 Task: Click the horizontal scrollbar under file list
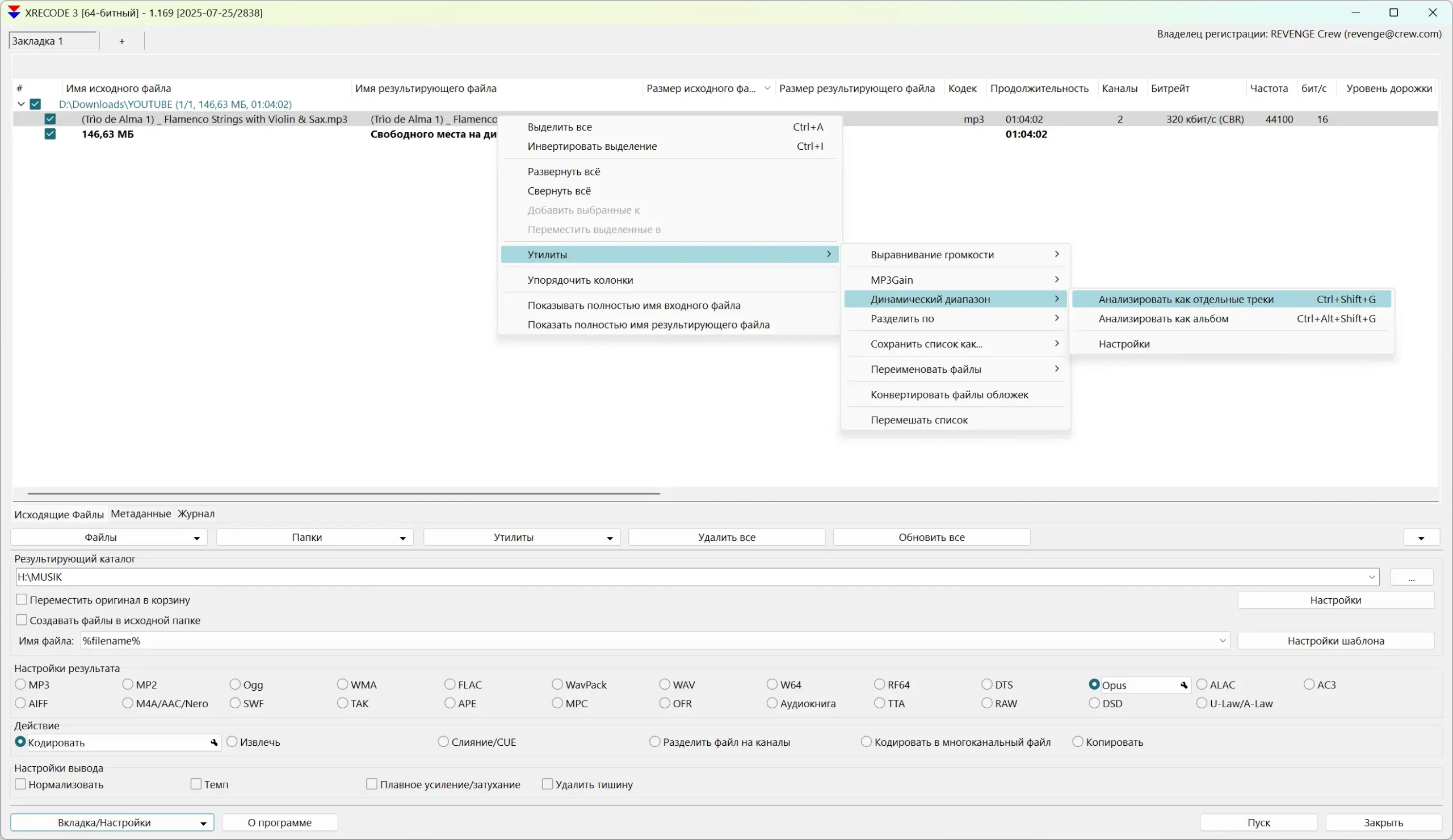343,494
